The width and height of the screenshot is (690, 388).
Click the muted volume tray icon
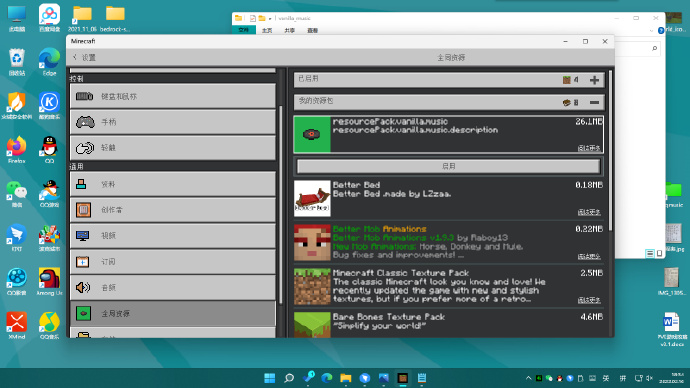pos(650,378)
